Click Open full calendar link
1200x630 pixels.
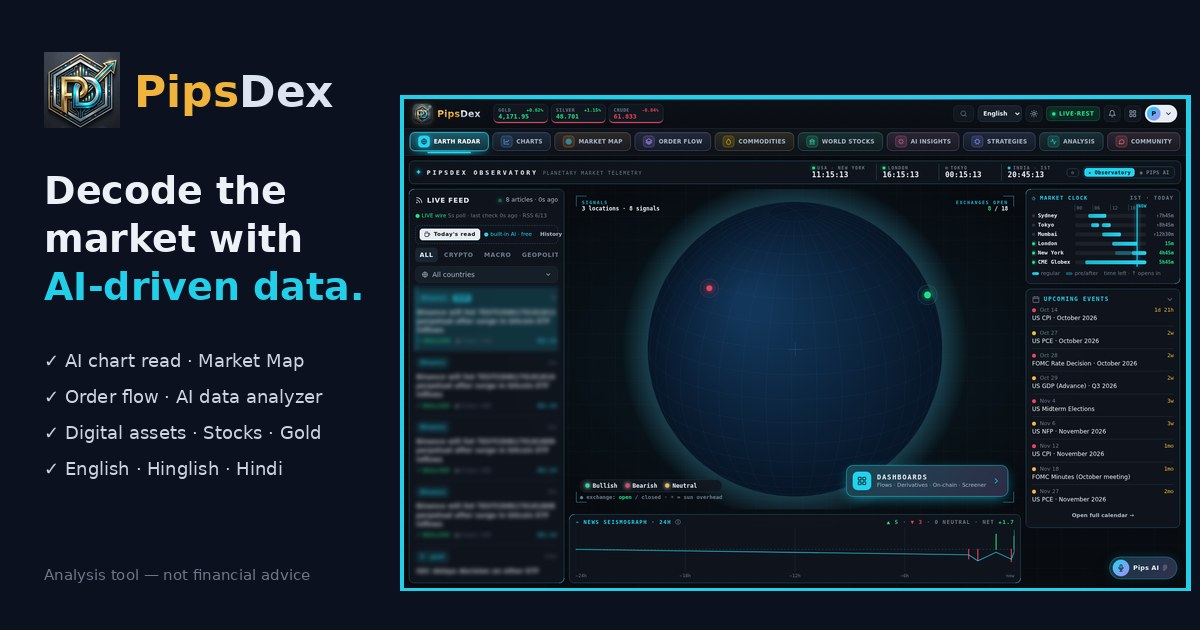pyautogui.click(x=1103, y=515)
